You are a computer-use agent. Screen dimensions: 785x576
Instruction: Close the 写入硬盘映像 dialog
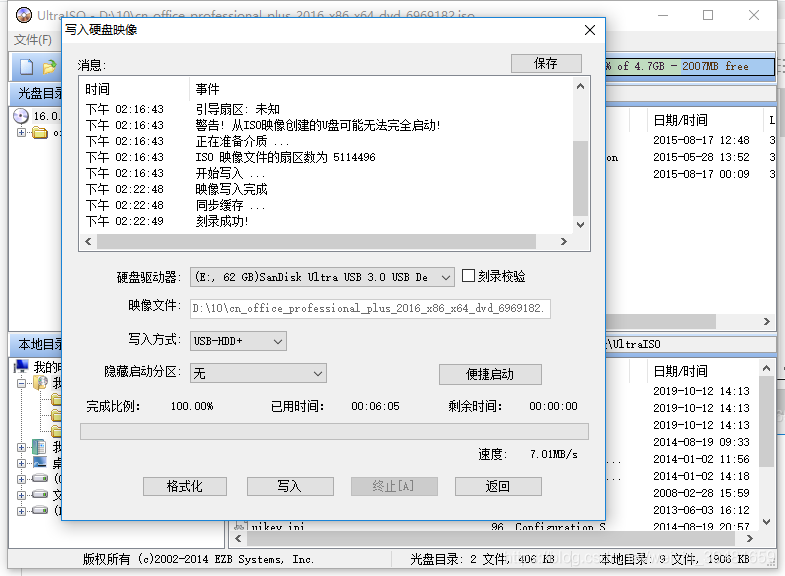coord(590,30)
